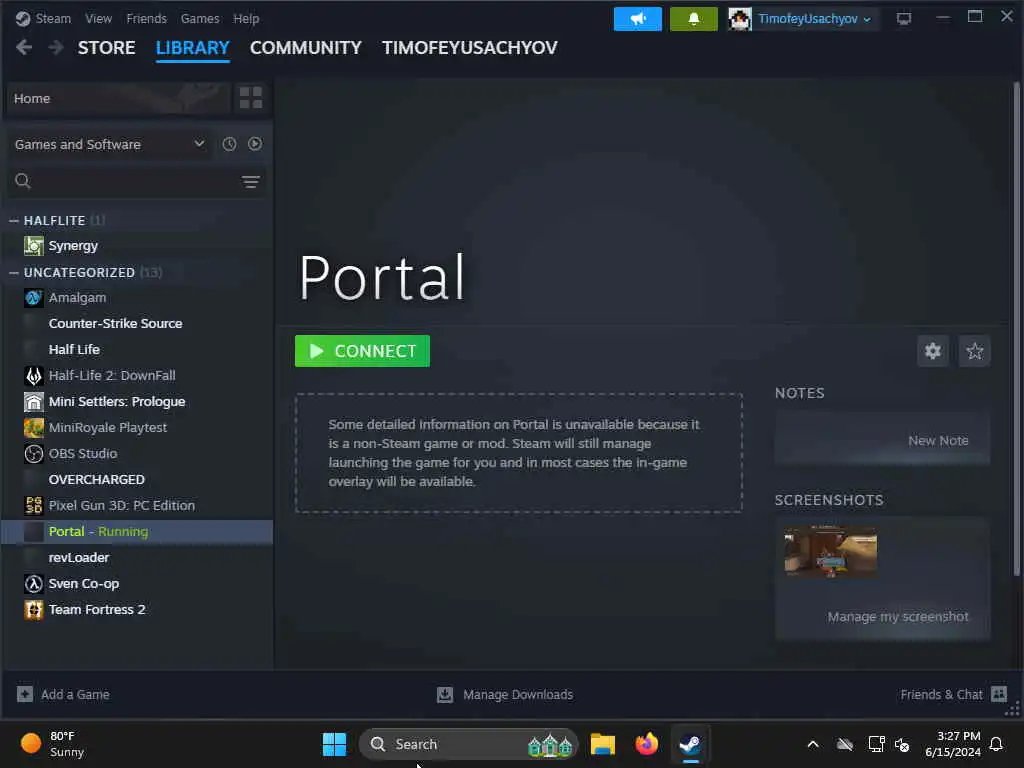
Task: Click the Mini Settlers house icon
Action: click(33, 402)
